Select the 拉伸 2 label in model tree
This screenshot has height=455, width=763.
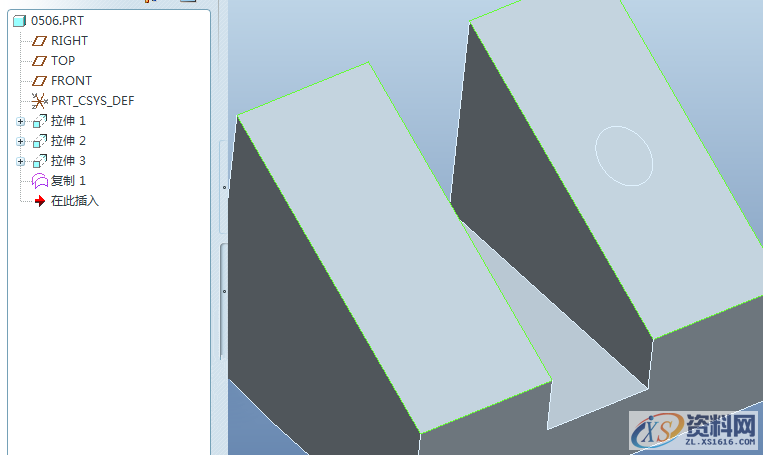69,141
